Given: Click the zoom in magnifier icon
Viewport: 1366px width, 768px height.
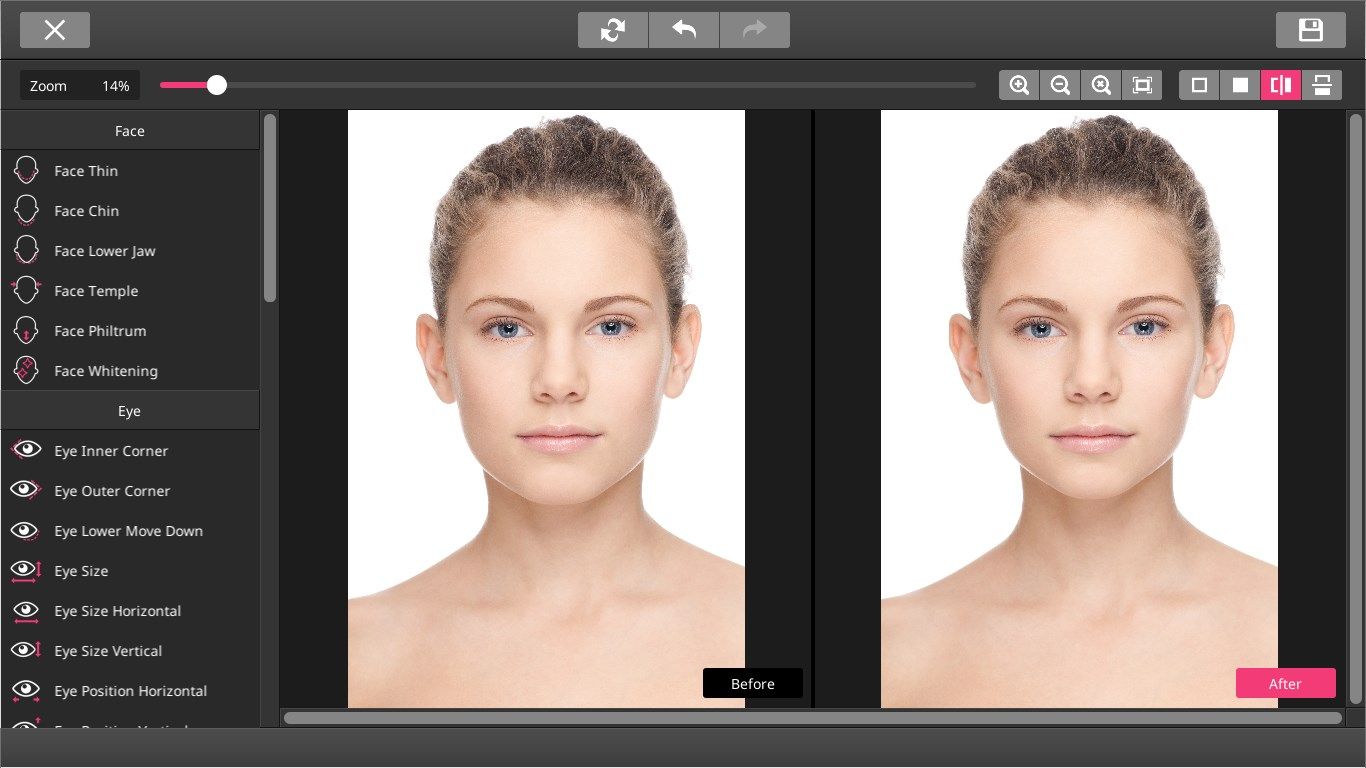Looking at the screenshot, I should point(1019,85).
